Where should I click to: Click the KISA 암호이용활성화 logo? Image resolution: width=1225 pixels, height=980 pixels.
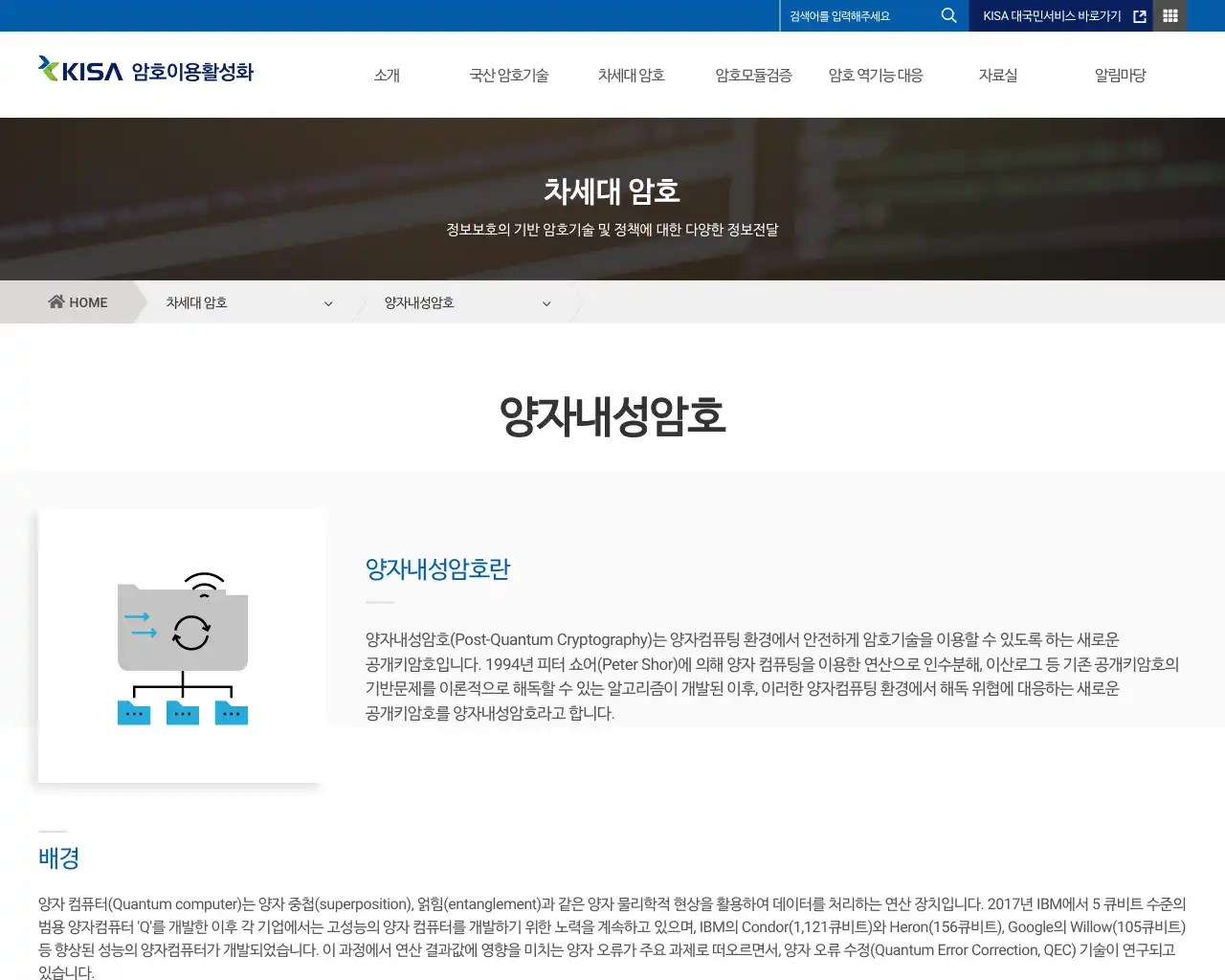[145, 71]
